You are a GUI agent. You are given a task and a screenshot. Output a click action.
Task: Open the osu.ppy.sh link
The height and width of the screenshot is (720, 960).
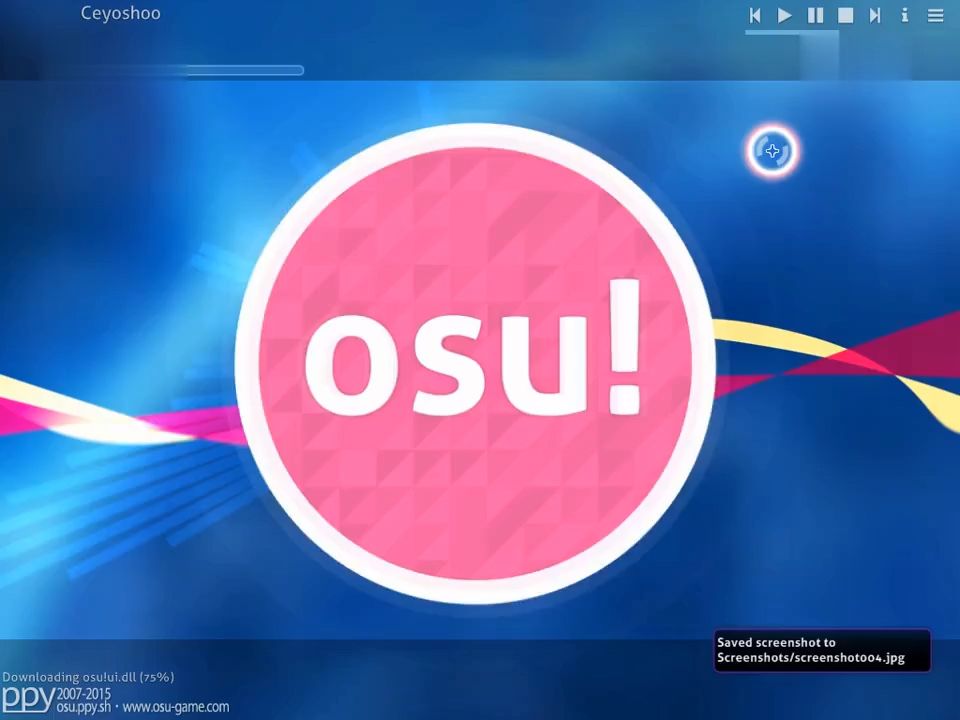coord(84,707)
